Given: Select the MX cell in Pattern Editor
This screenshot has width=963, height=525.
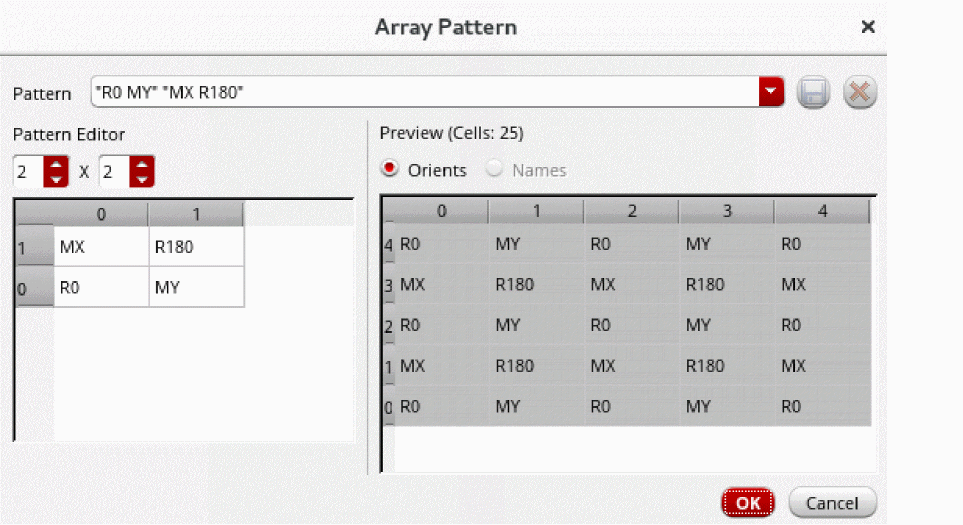Looking at the screenshot, I should pyautogui.click(x=101, y=247).
